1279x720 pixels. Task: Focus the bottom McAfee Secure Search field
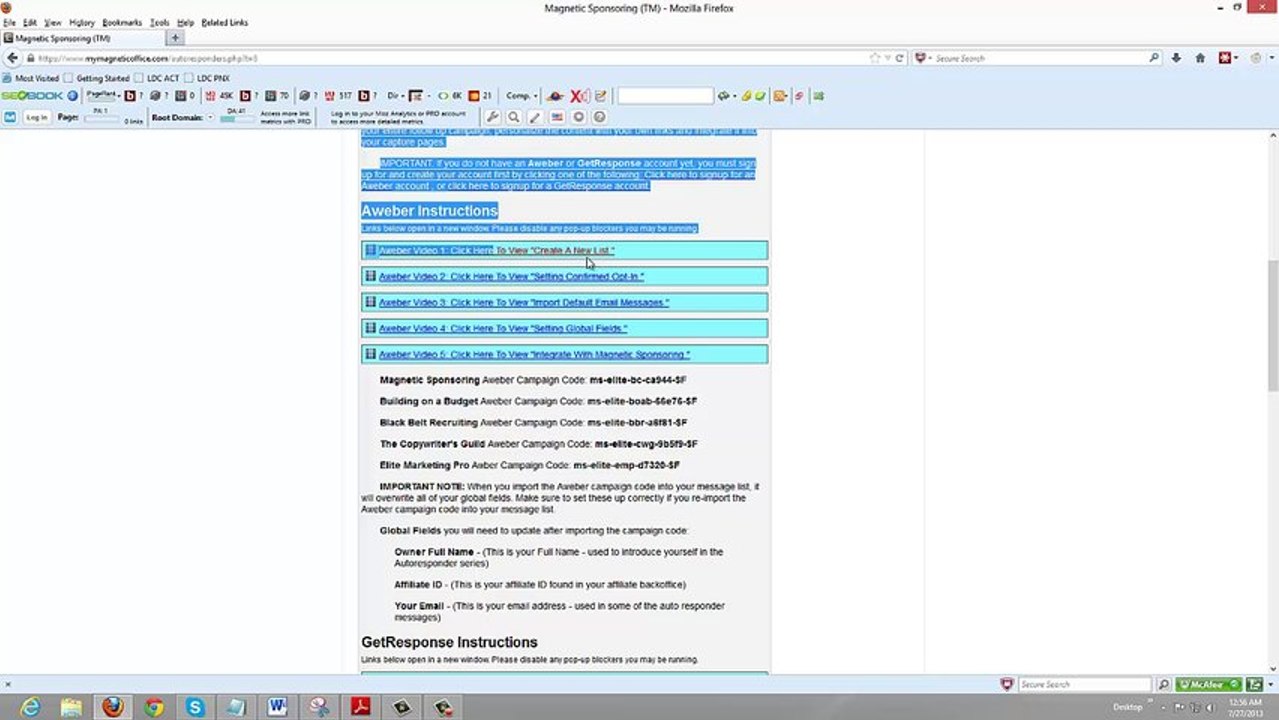(1084, 685)
